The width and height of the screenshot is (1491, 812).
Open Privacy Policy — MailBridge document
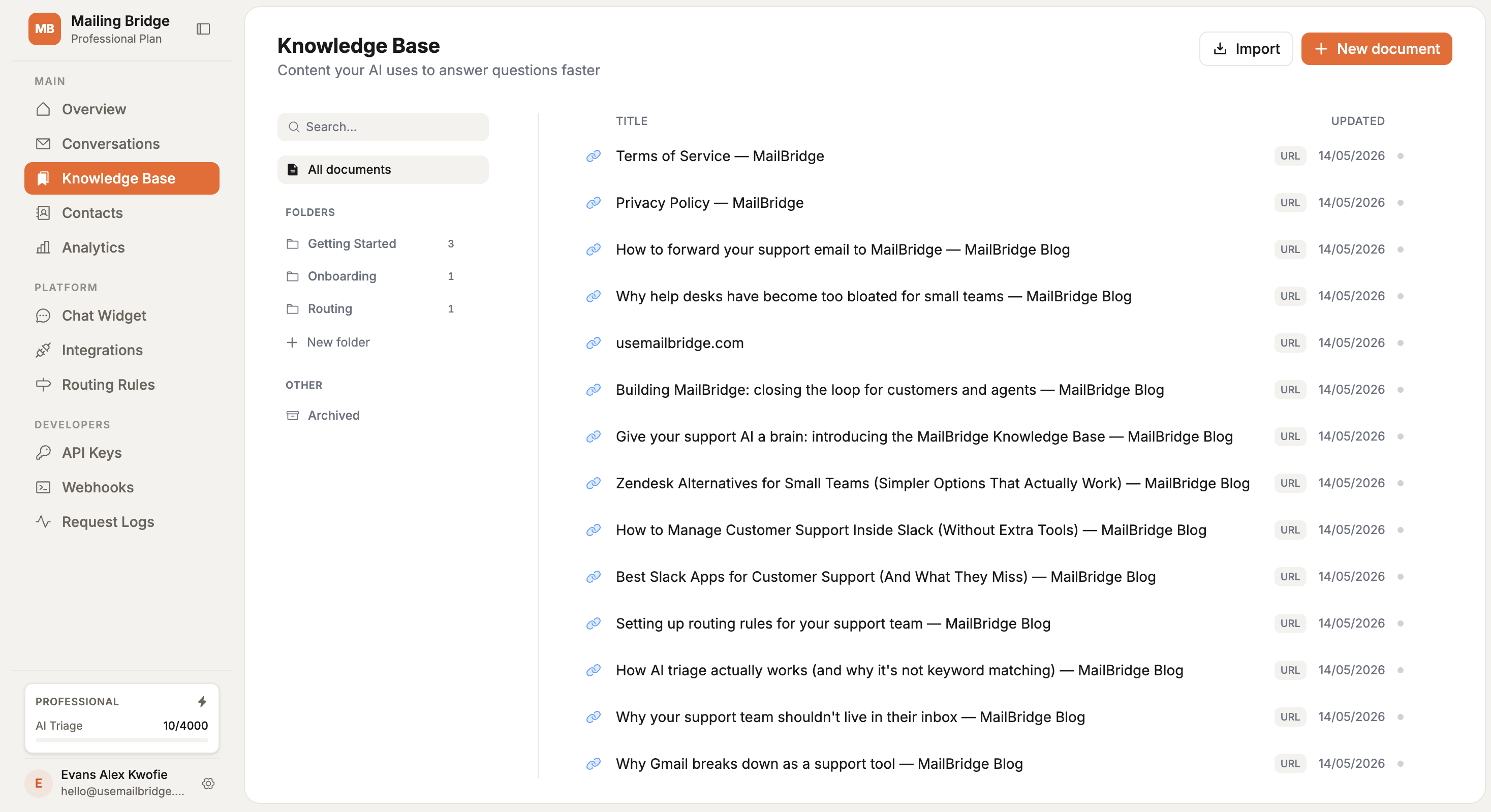[x=709, y=203]
